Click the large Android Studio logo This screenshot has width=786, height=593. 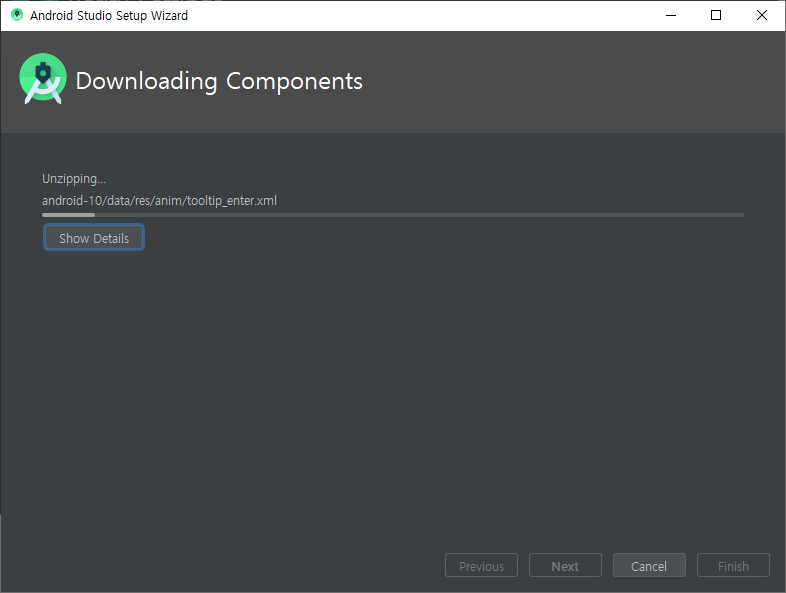[43, 79]
